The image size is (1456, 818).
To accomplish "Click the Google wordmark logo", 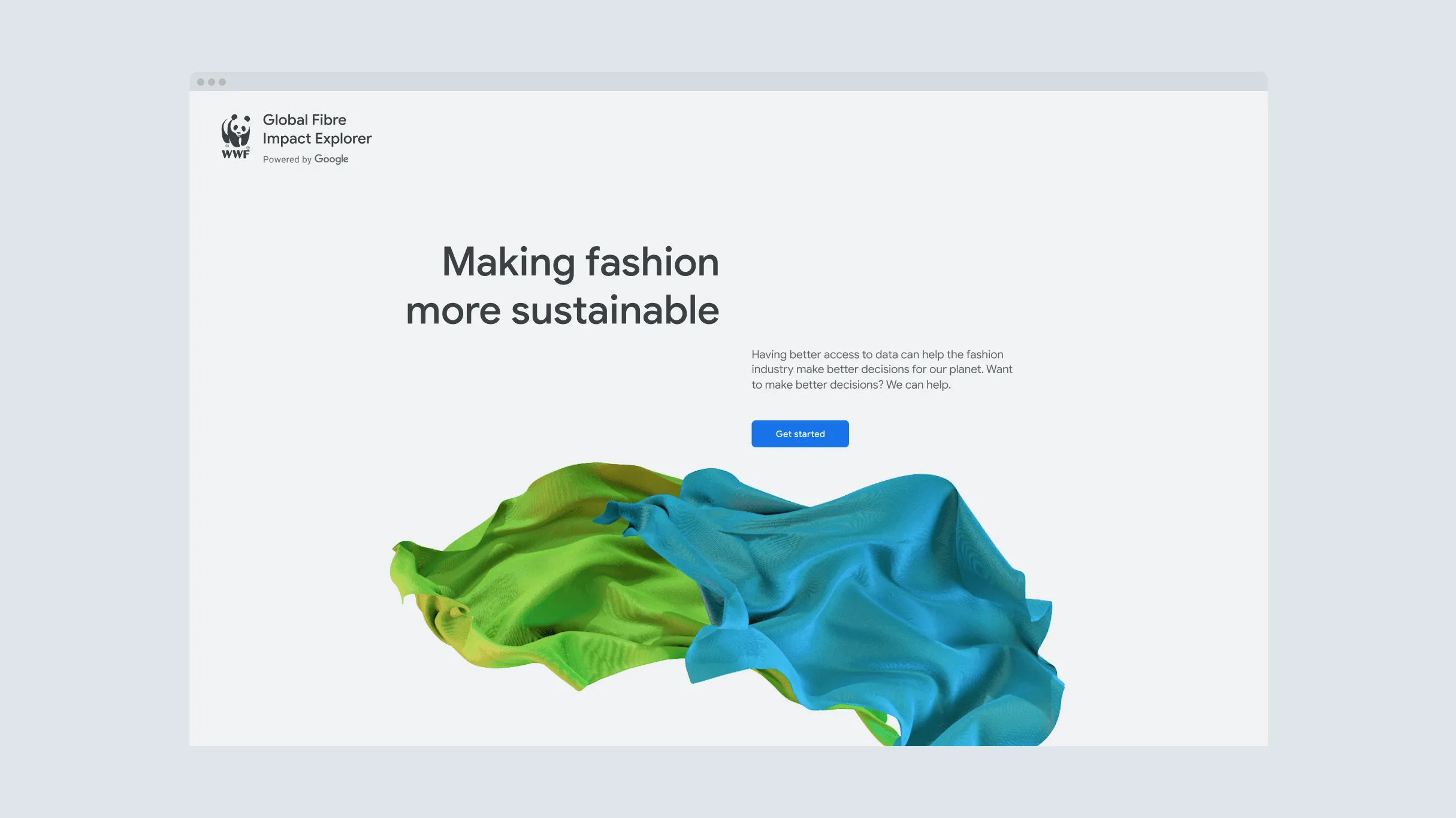I will (x=331, y=159).
